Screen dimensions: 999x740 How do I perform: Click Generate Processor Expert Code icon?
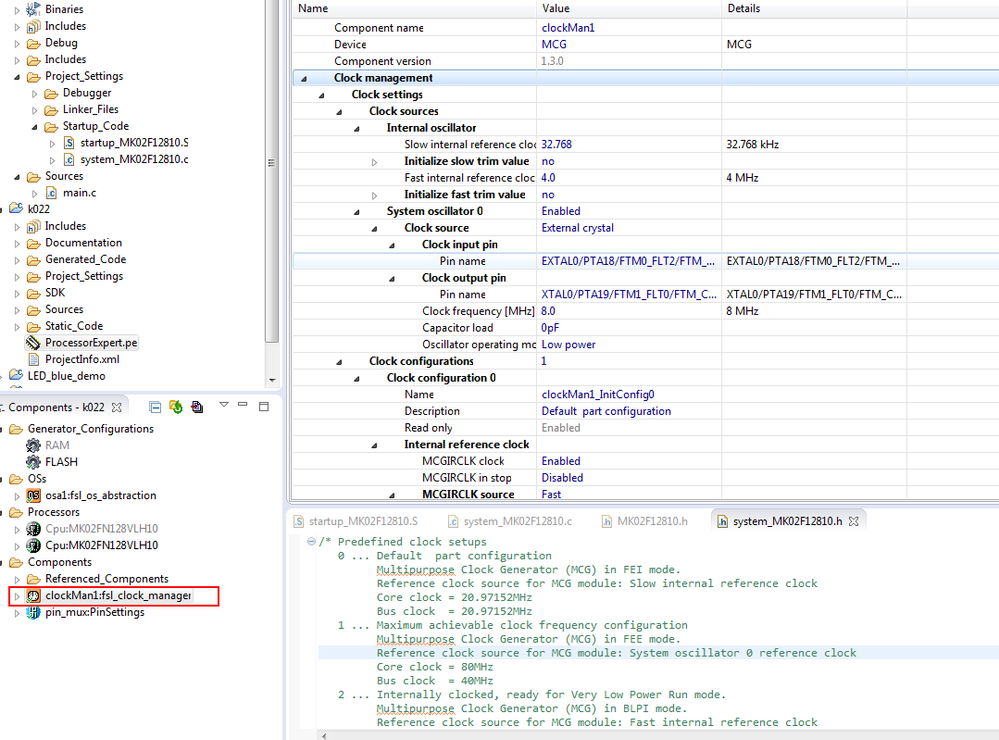coord(176,407)
